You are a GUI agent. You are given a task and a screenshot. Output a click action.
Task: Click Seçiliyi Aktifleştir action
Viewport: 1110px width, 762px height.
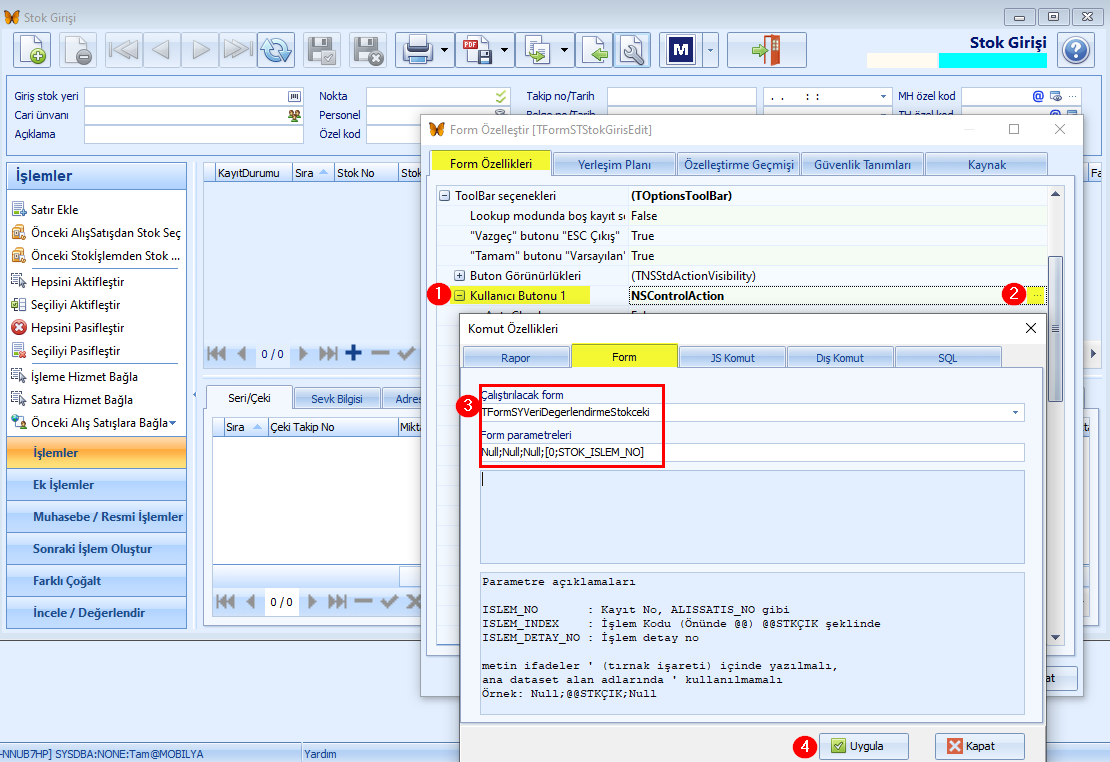[x=75, y=305]
